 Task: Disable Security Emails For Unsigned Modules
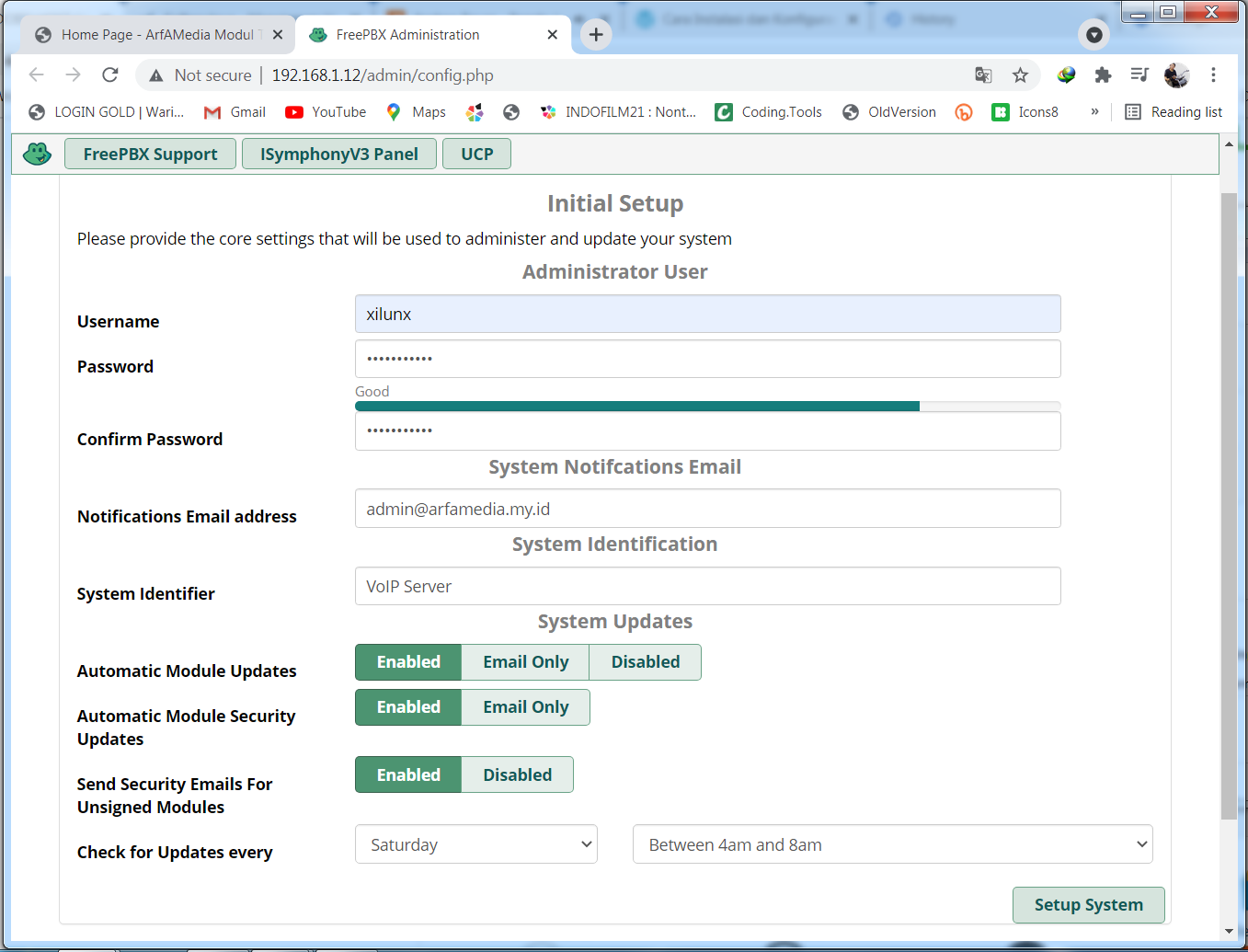(518, 775)
